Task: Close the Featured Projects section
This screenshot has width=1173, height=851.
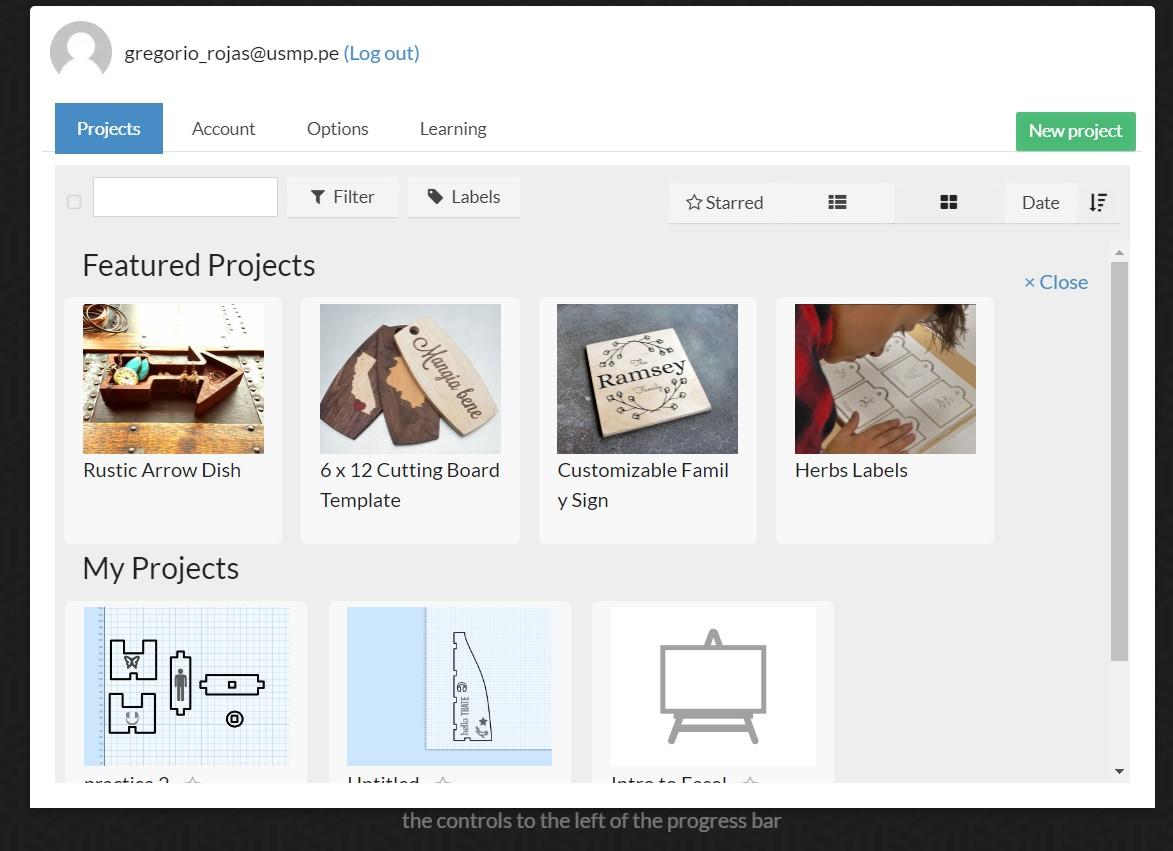Action: coord(1056,282)
